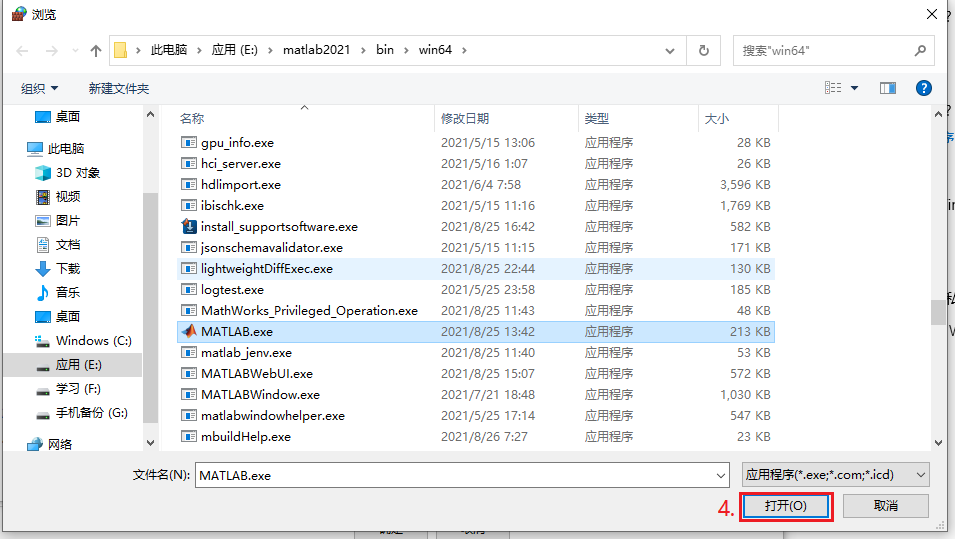Click the 打开(O) button
The width and height of the screenshot is (955, 539).
point(786,506)
